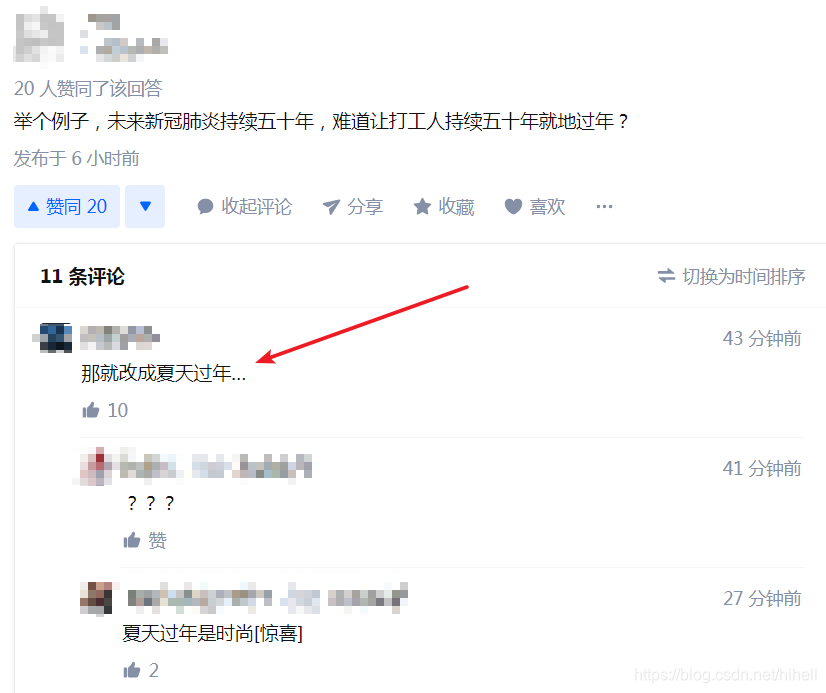Share the answer with the paper-plane icon

331,207
